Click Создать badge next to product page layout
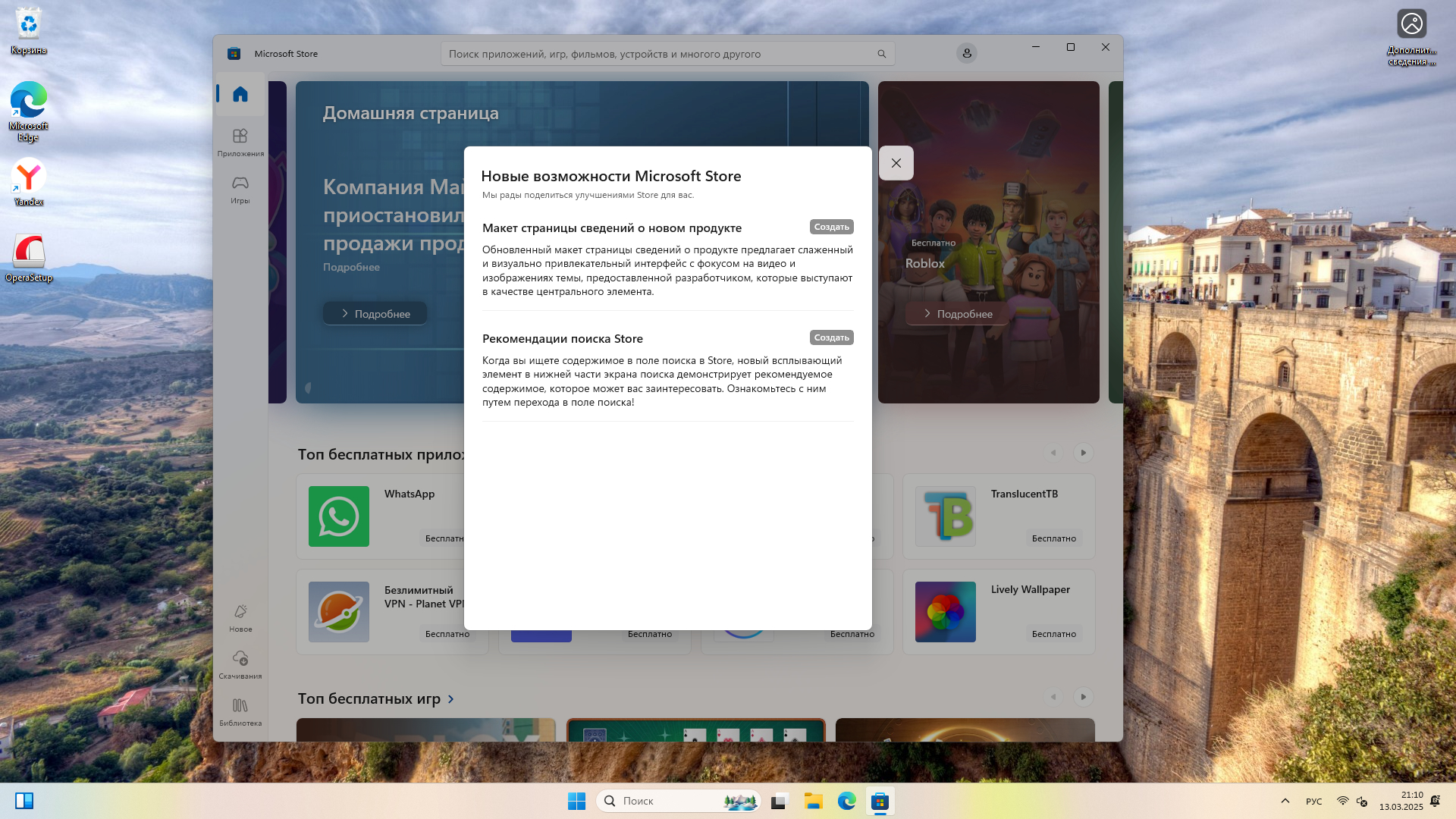Screen dimensions: 1456x819 click(831, 227)
